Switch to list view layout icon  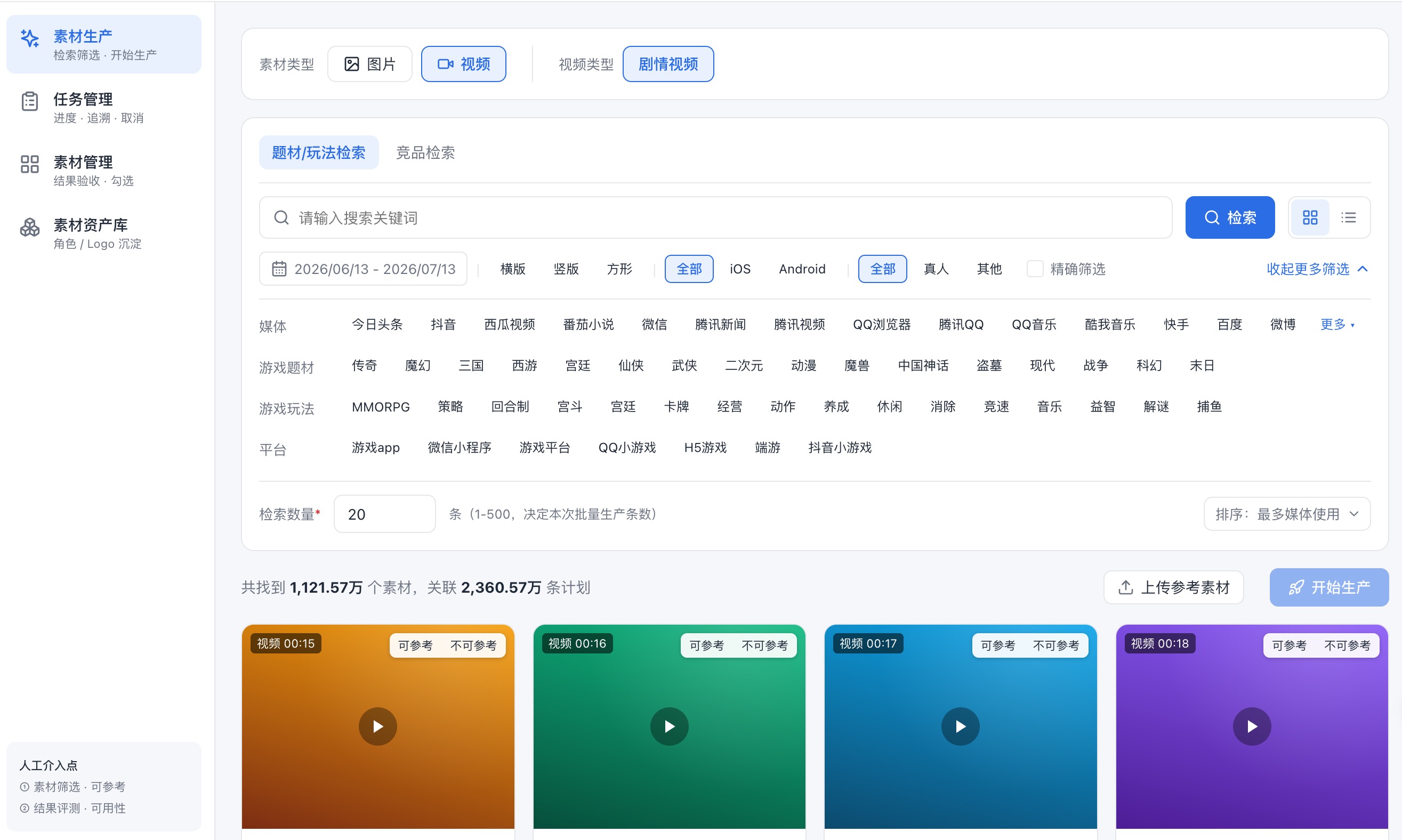1348,217
